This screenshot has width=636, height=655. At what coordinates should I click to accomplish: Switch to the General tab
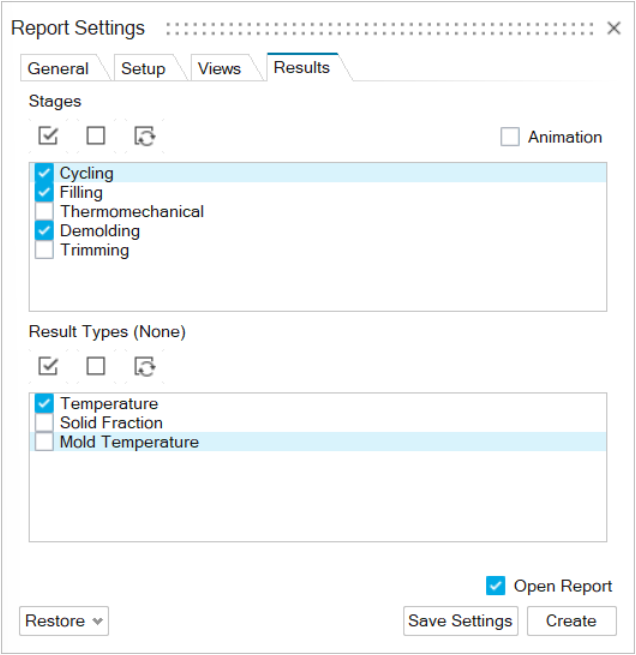pos(58,69)
